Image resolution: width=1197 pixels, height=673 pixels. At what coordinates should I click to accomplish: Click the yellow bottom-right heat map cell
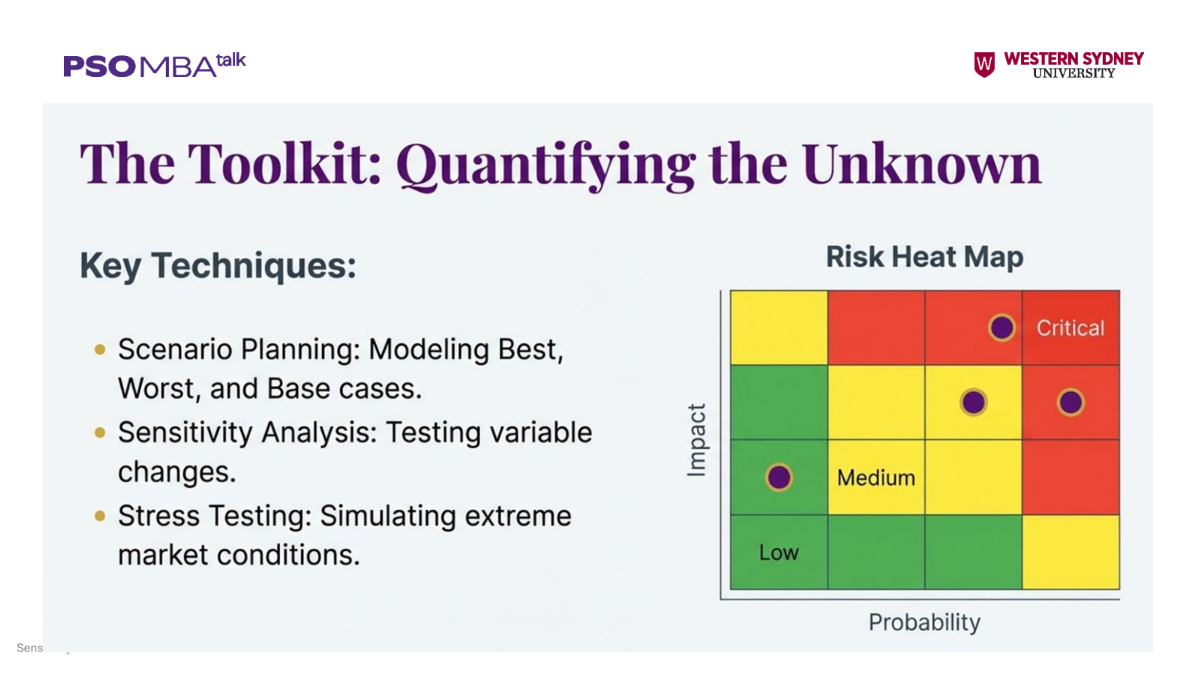point(1070,552)
